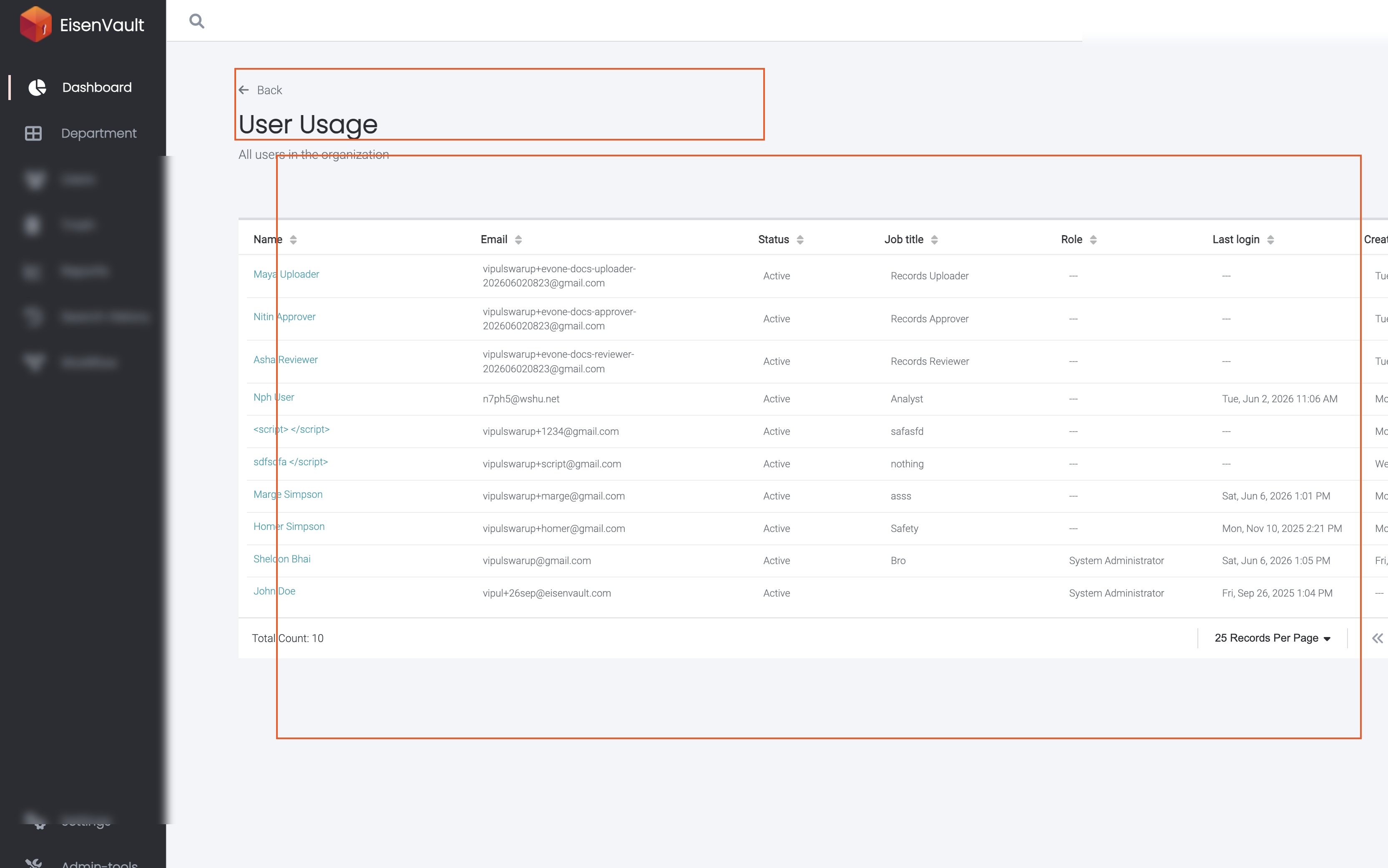Open the sdfsdfa </script> user link

pyautogui.click(x=291, y=462)
